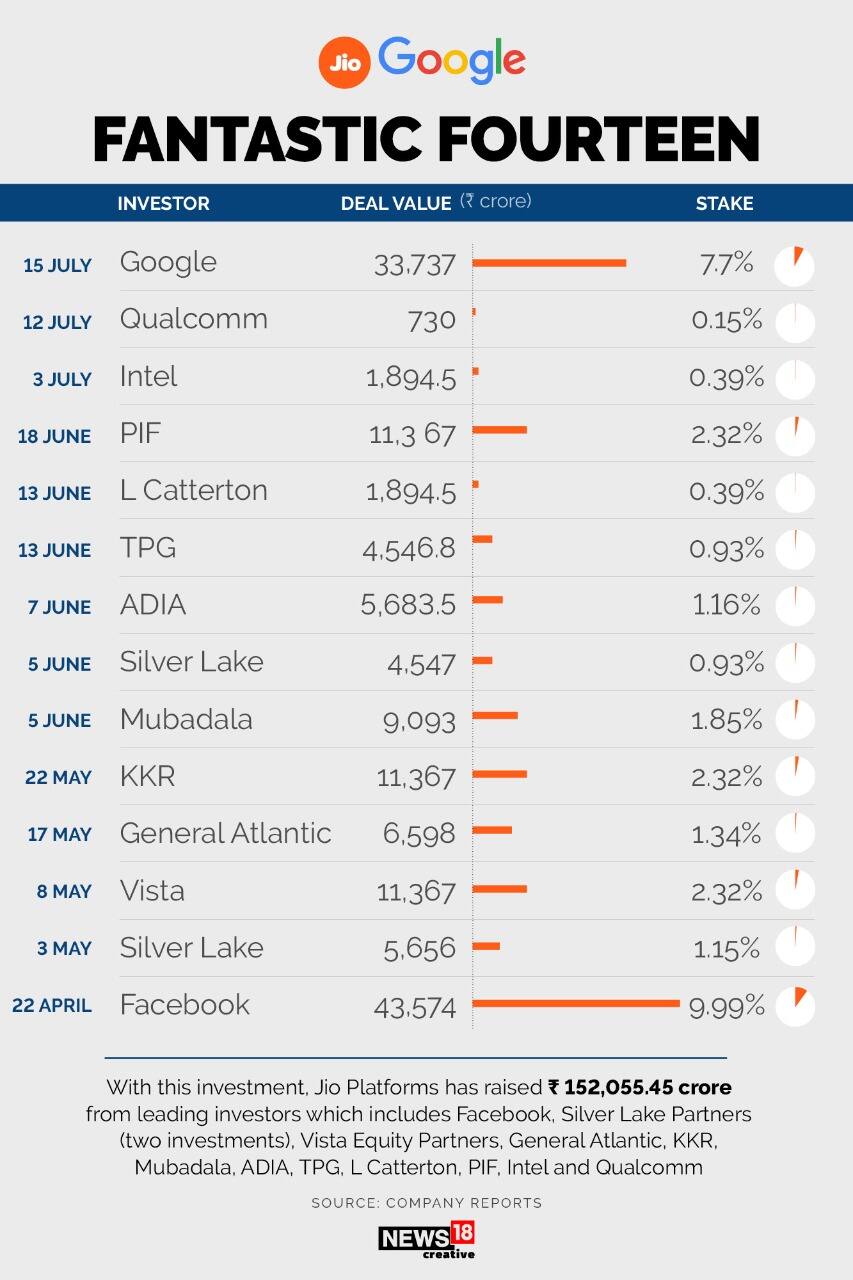Click the Google deal value bar
Viewport: 853px width, 1280px height.
click(549, 263)
